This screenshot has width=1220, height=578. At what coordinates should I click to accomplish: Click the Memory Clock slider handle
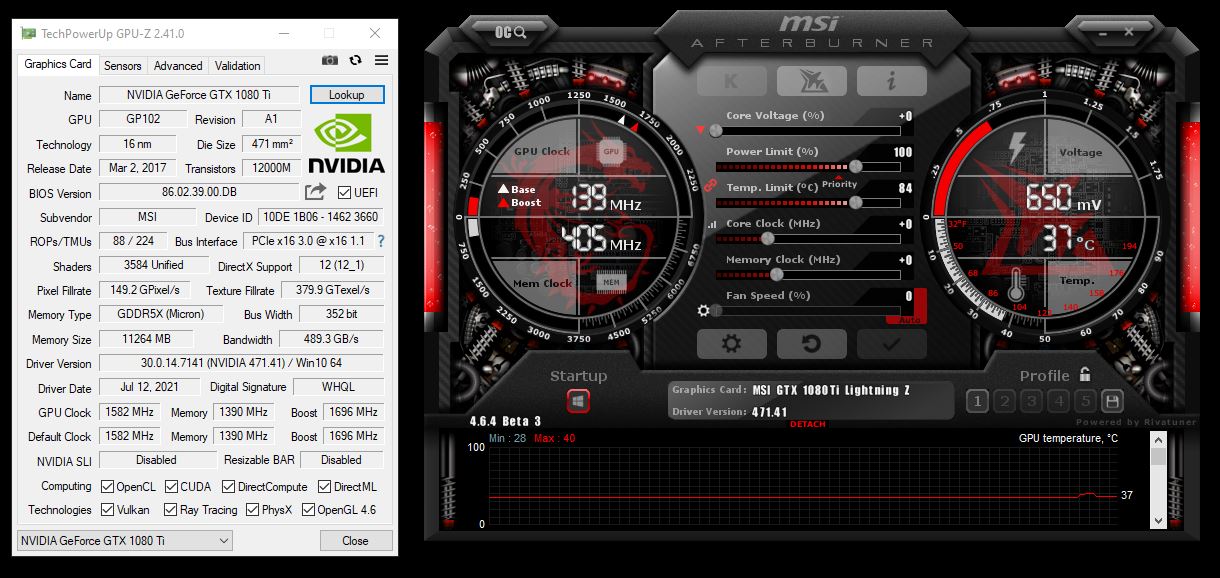point(776,274)
